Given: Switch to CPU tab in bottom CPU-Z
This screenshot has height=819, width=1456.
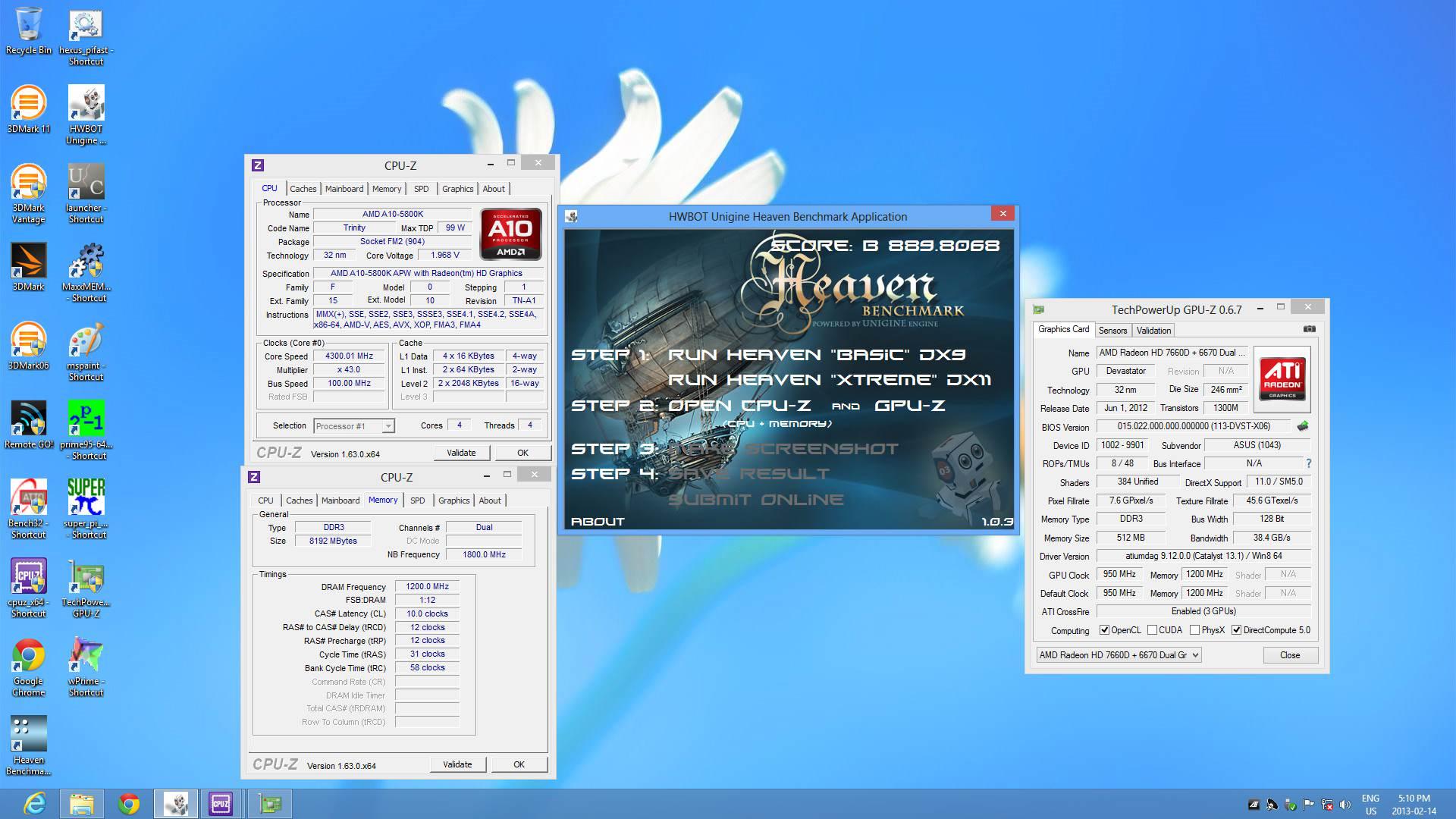Looking at the screenshot, I should (265, 500).
